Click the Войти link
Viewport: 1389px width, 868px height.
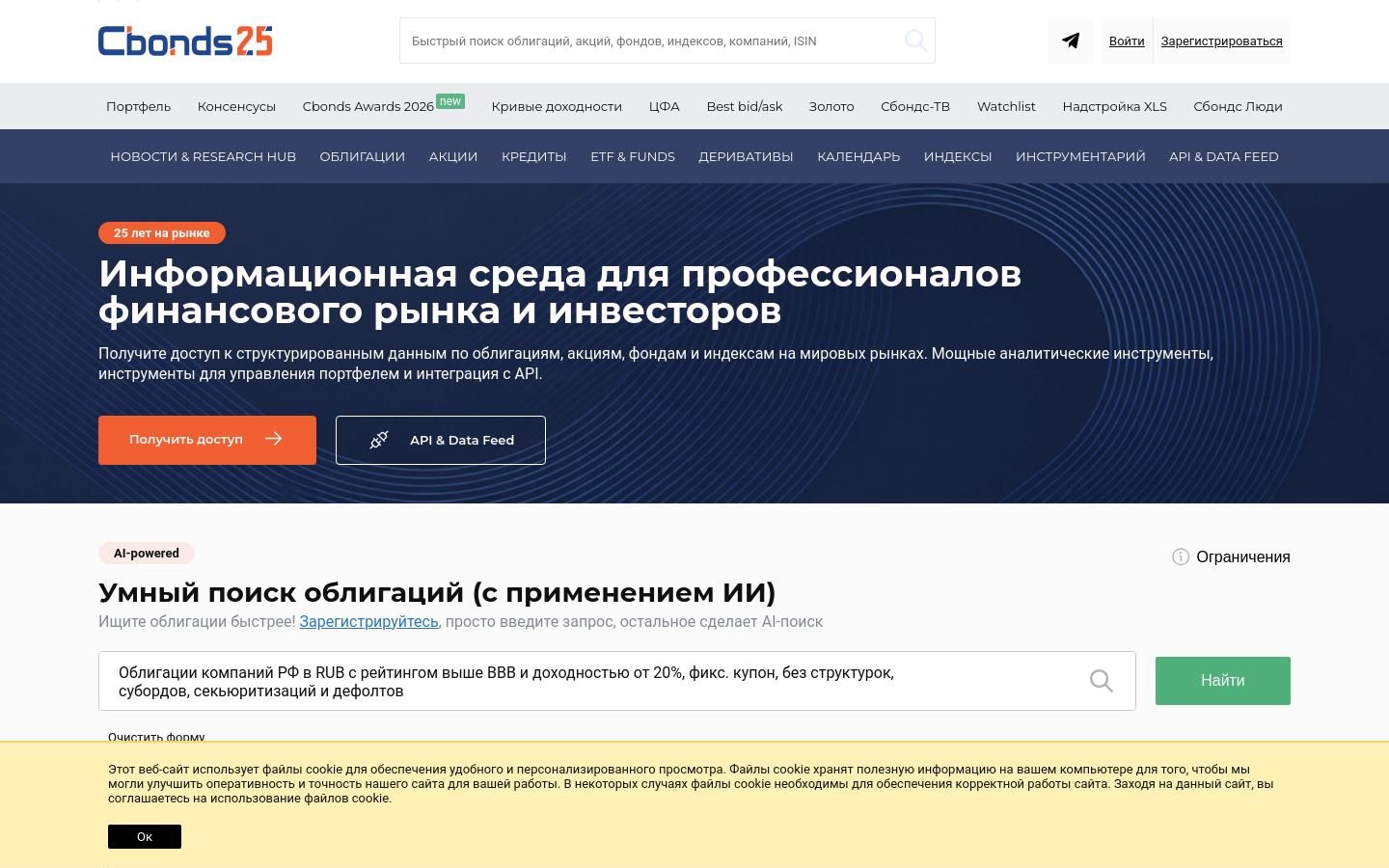click(x=1127, y=41)
